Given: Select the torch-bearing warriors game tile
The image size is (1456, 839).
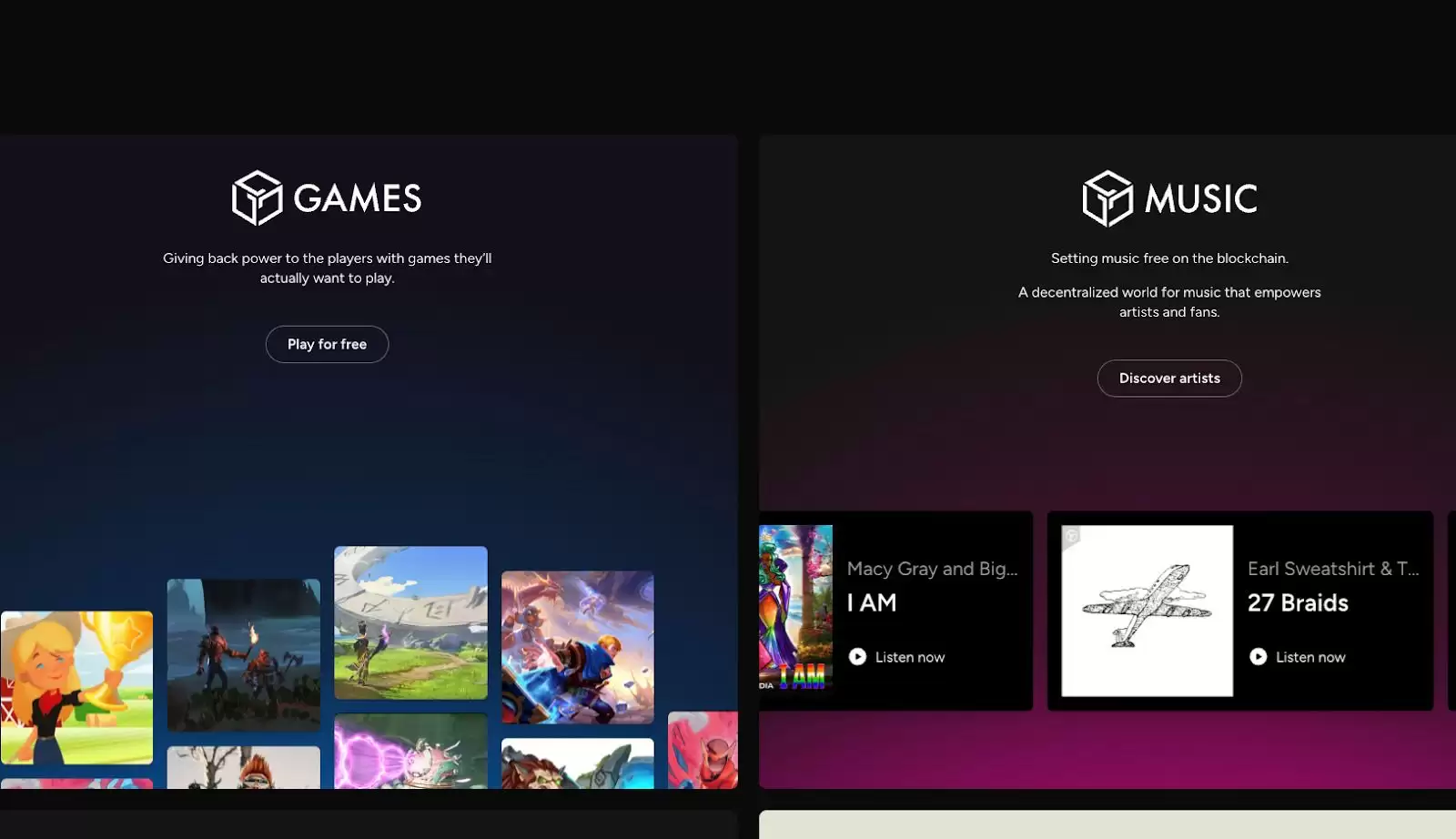Looking at the screenshot, I should (x=243, y=654).
